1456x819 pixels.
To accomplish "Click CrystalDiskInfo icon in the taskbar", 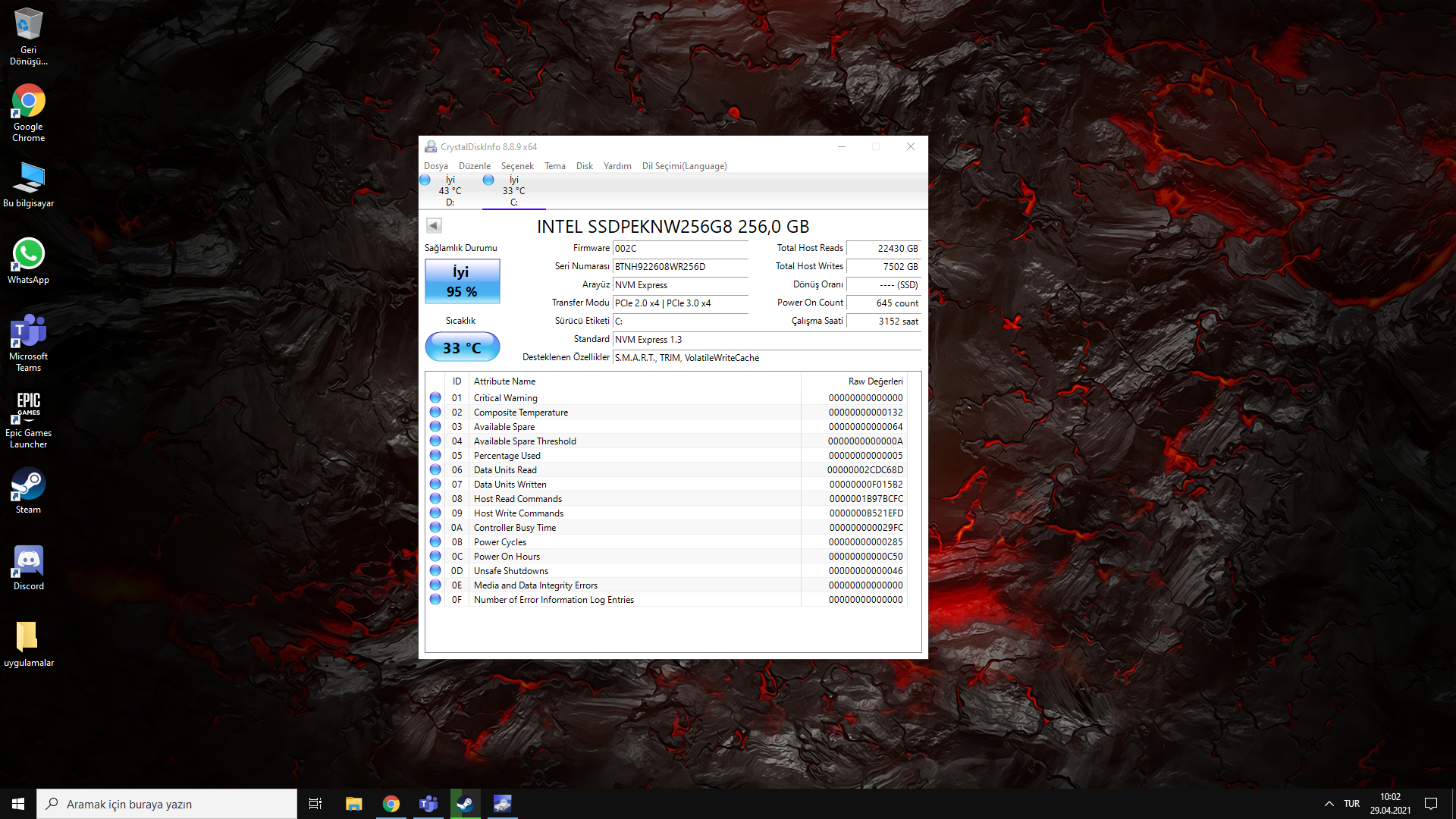I will [502, 804].
